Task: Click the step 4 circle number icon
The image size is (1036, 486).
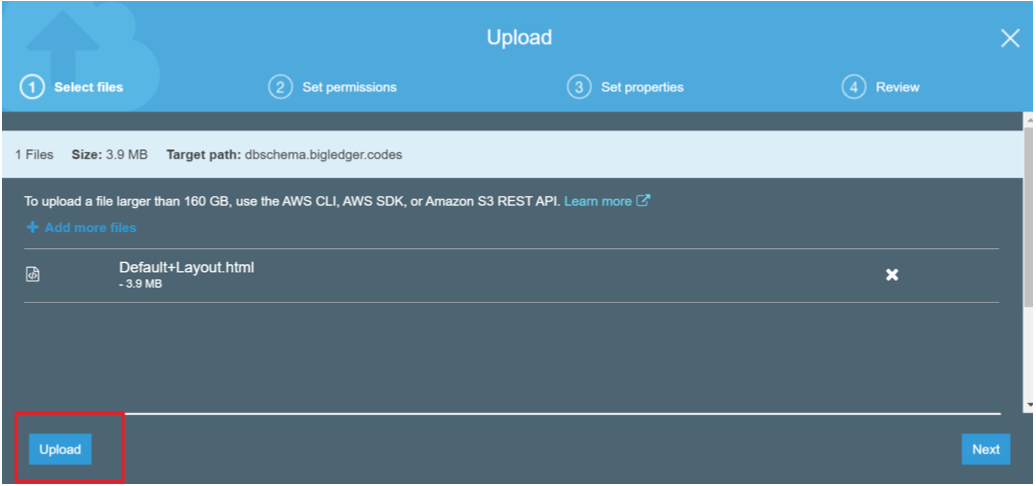Action: pos(853,87)
